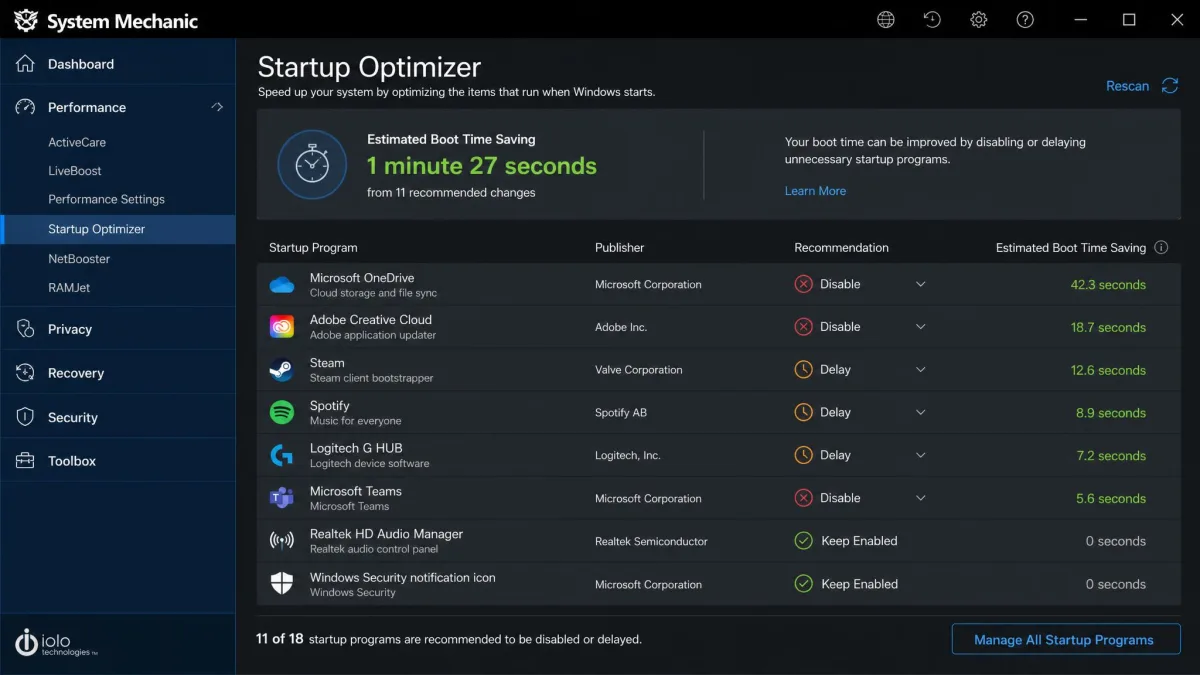1200x675 pixels.
Task: Collapse the Performance section chevron
Action: coord(217,107)
